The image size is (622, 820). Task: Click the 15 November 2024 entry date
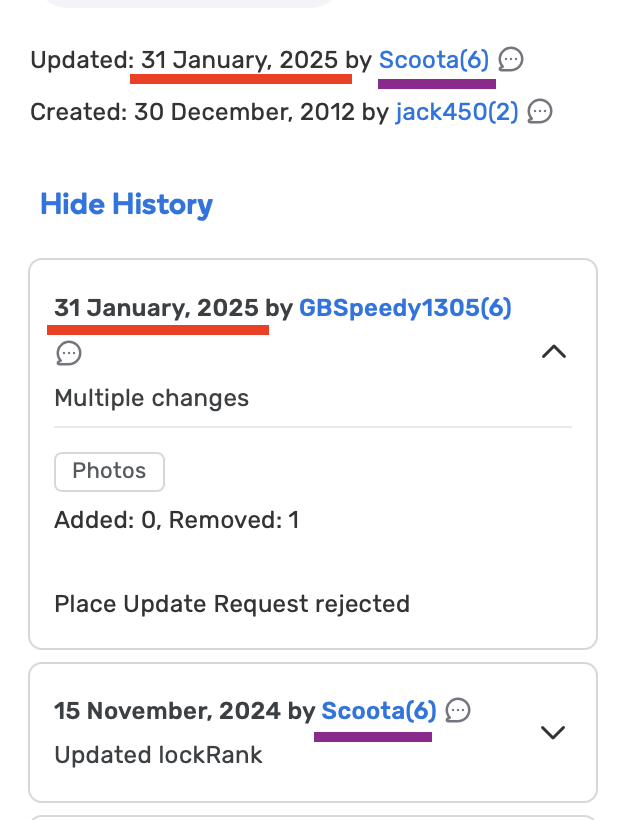click(x=168, y=711)
